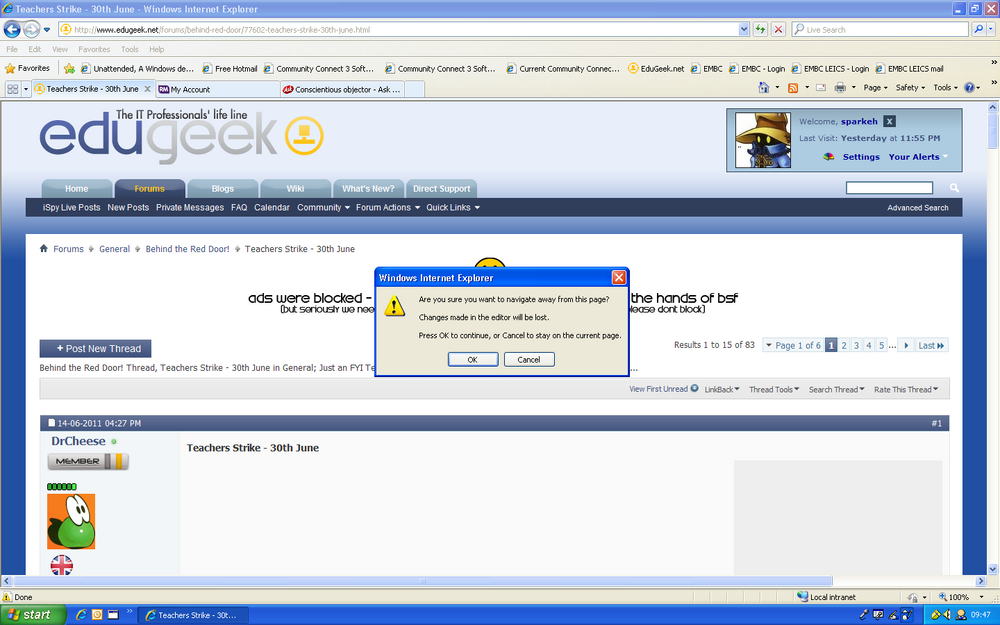Open the Safety menu dropdown
Image resolution: width=1000 pixels, height=625 pixels.
[910, 88]
